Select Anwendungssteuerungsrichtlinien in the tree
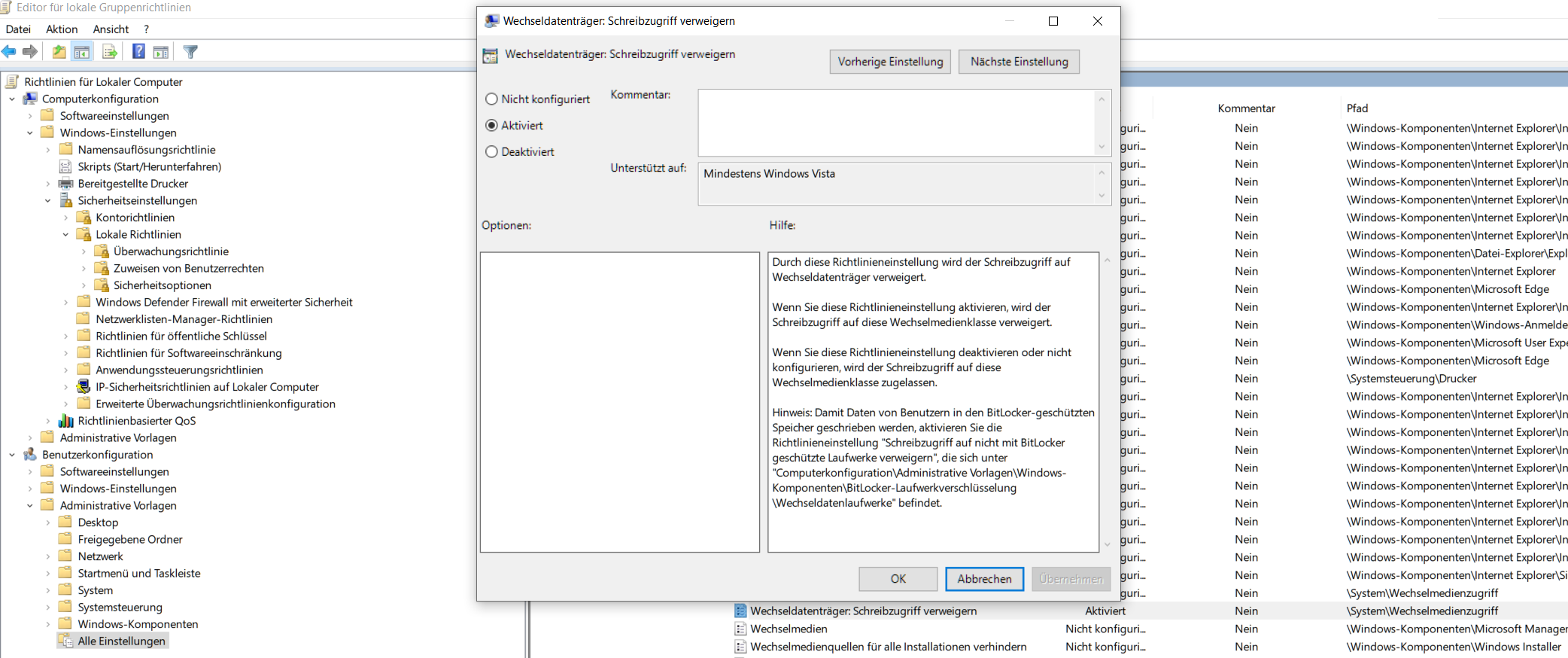Image resolution: width=1568 pixels, height=658 pixels. 180,370
